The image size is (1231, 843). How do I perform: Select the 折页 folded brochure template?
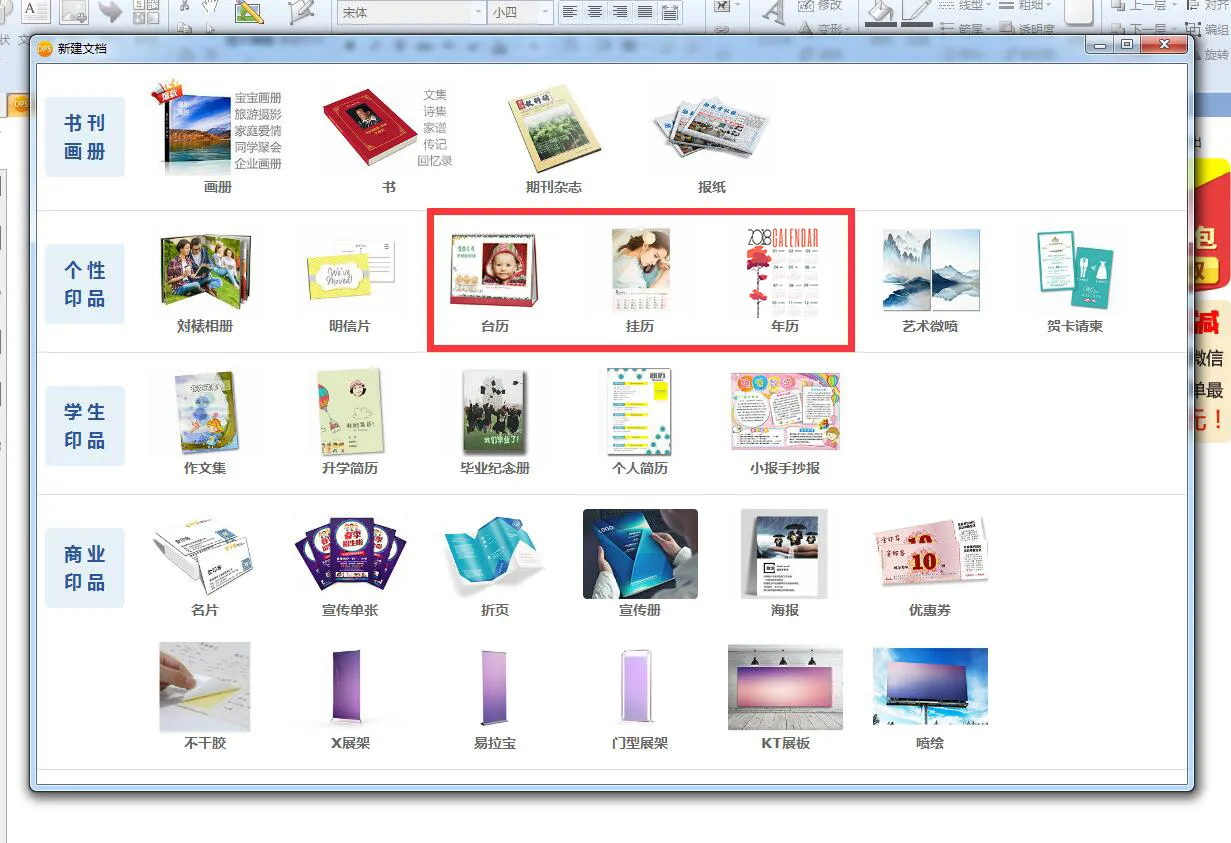(494, 555)
